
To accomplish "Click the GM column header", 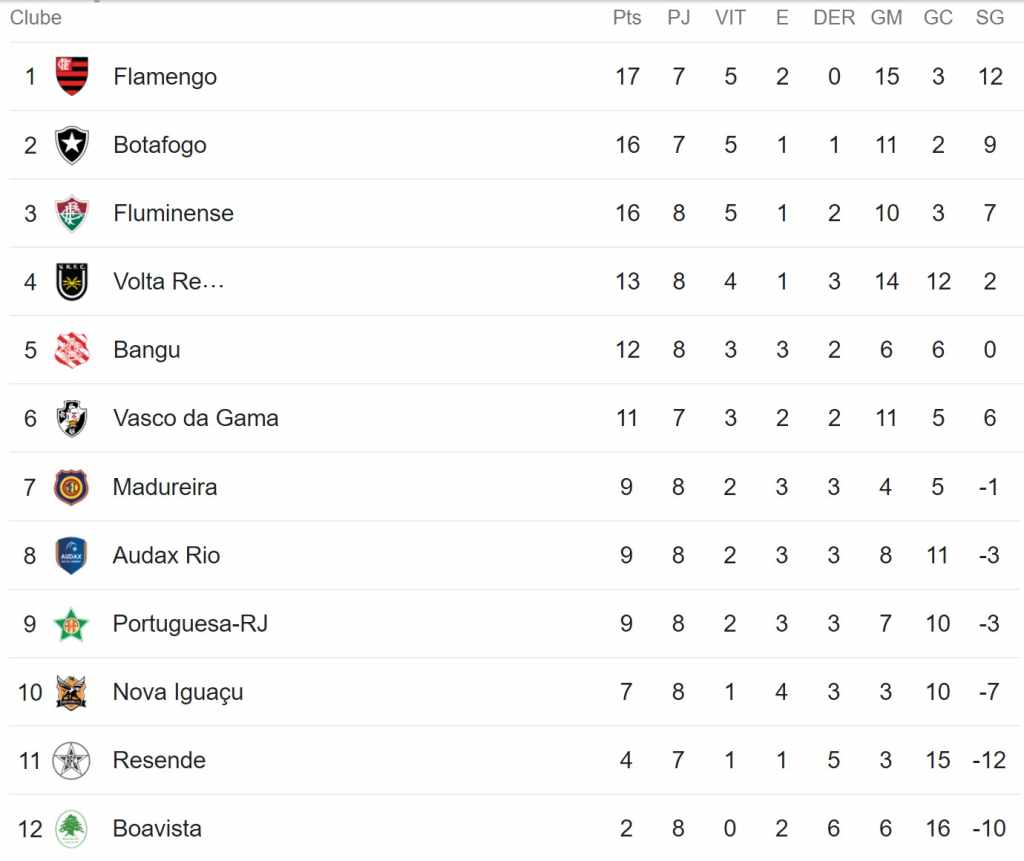I will 886,18.
